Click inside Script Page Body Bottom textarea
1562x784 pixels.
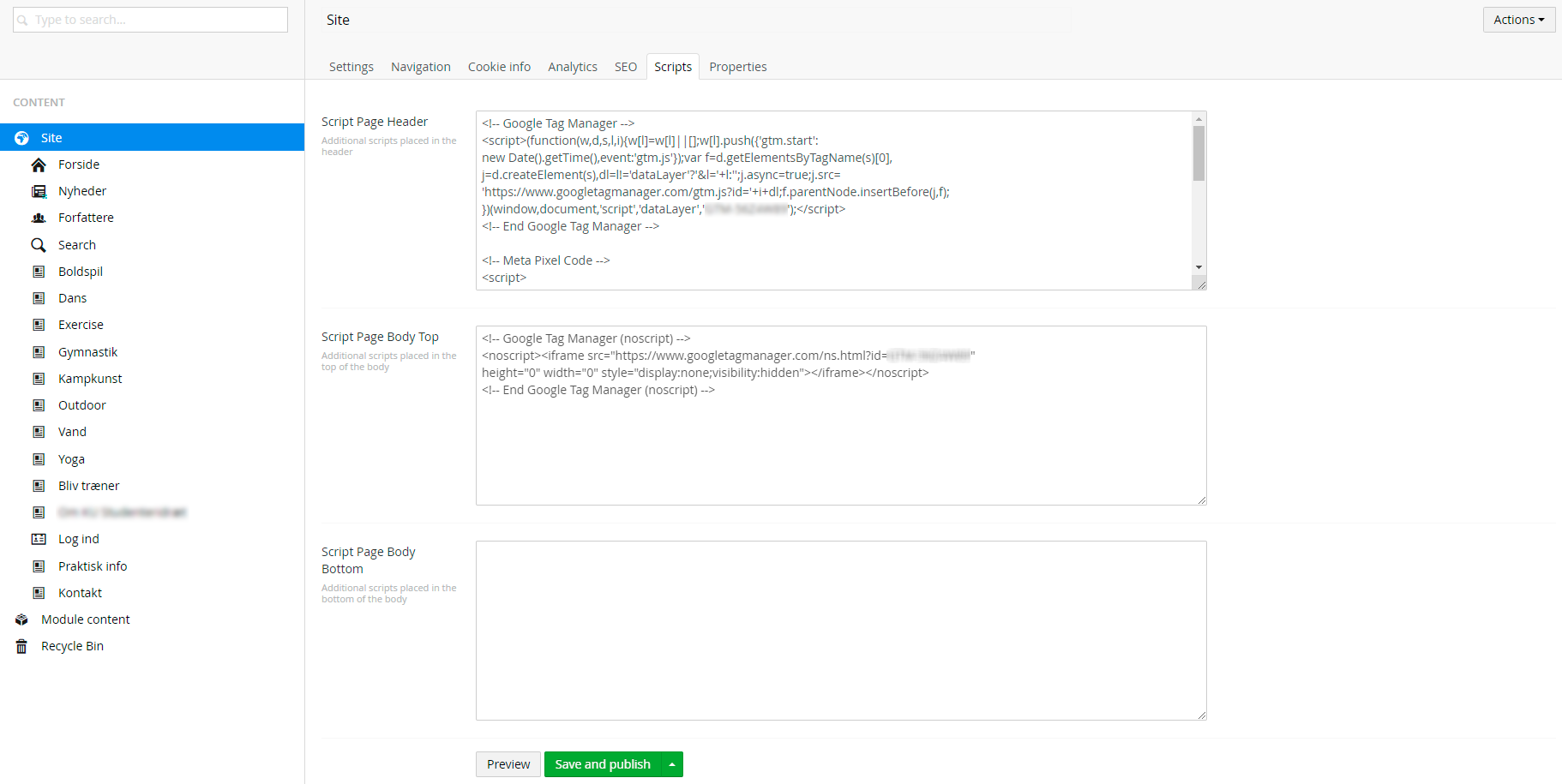(841, 631)
